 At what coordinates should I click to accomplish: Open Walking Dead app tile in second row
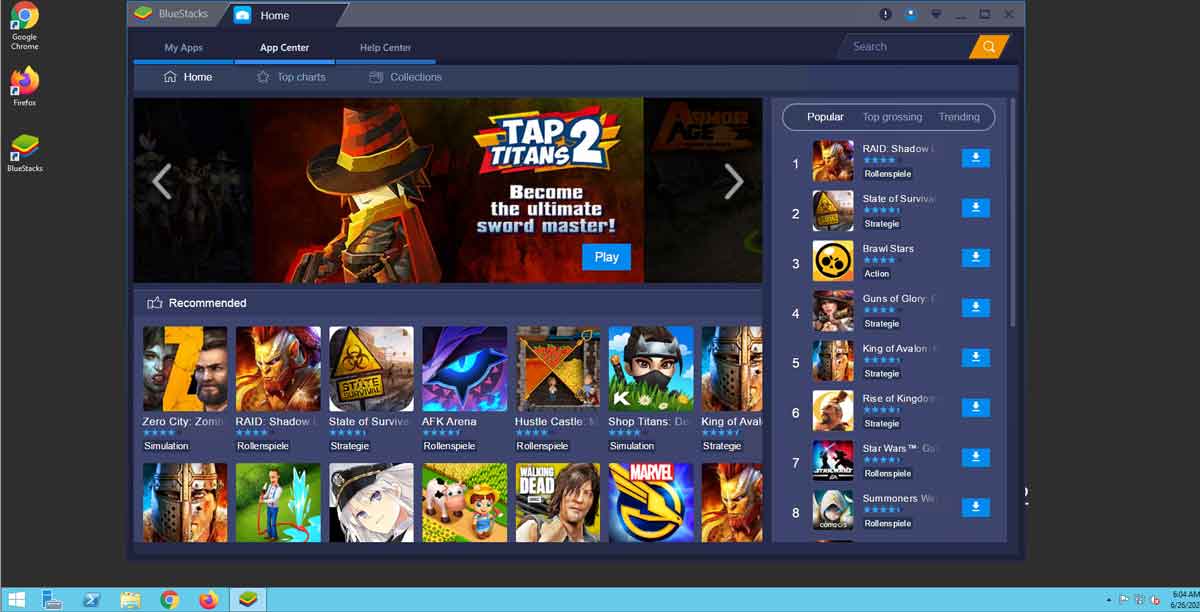(558, 502)
